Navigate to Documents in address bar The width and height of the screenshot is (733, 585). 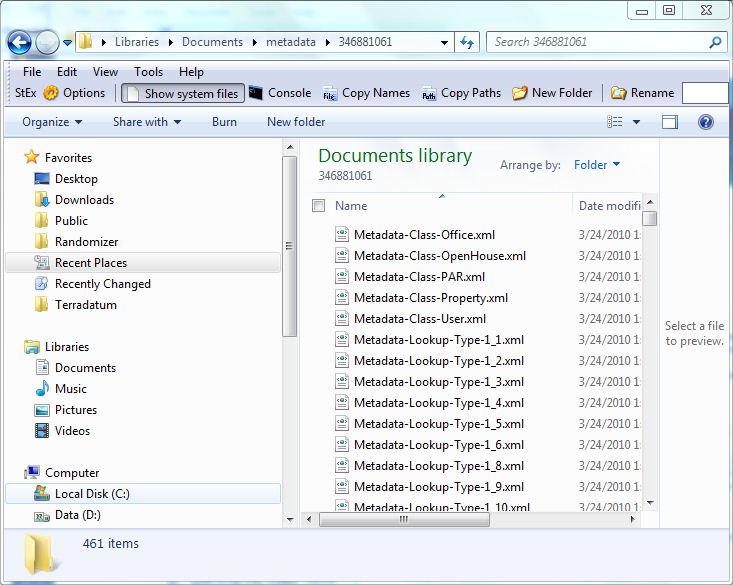pyautogui.click(x=212, y=42)
